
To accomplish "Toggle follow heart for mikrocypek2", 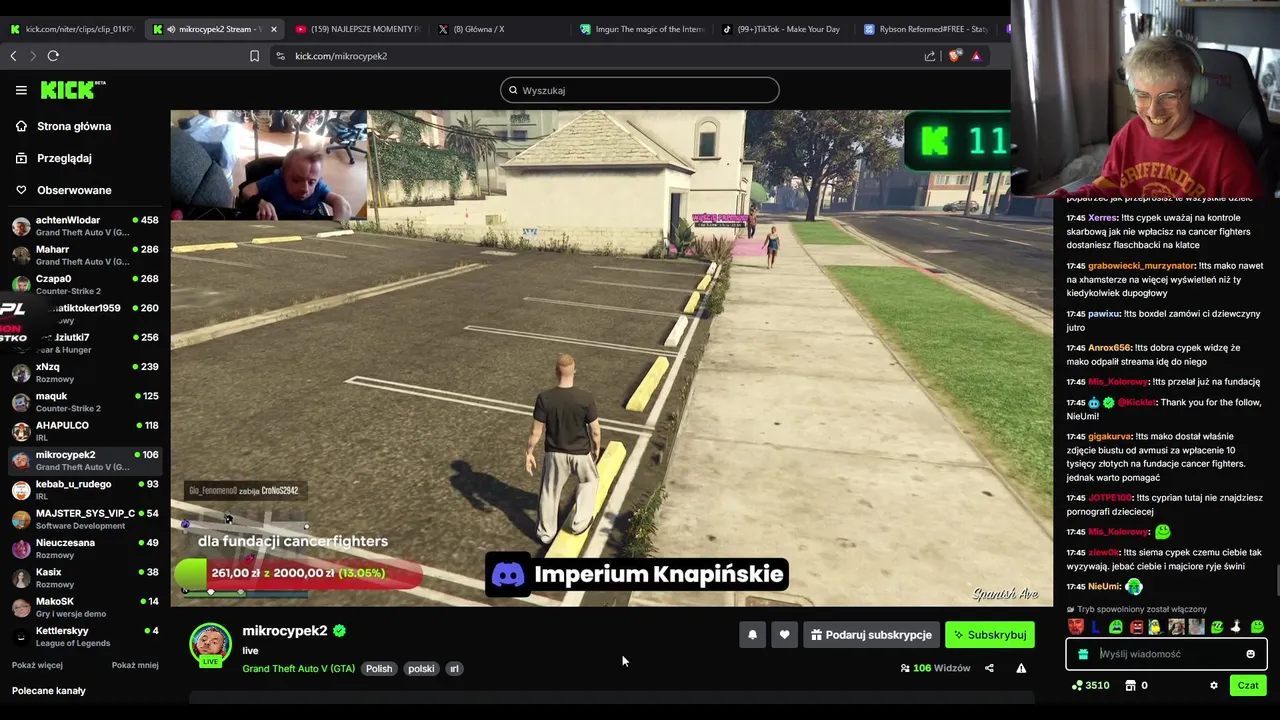I will [x=784, y=635].
